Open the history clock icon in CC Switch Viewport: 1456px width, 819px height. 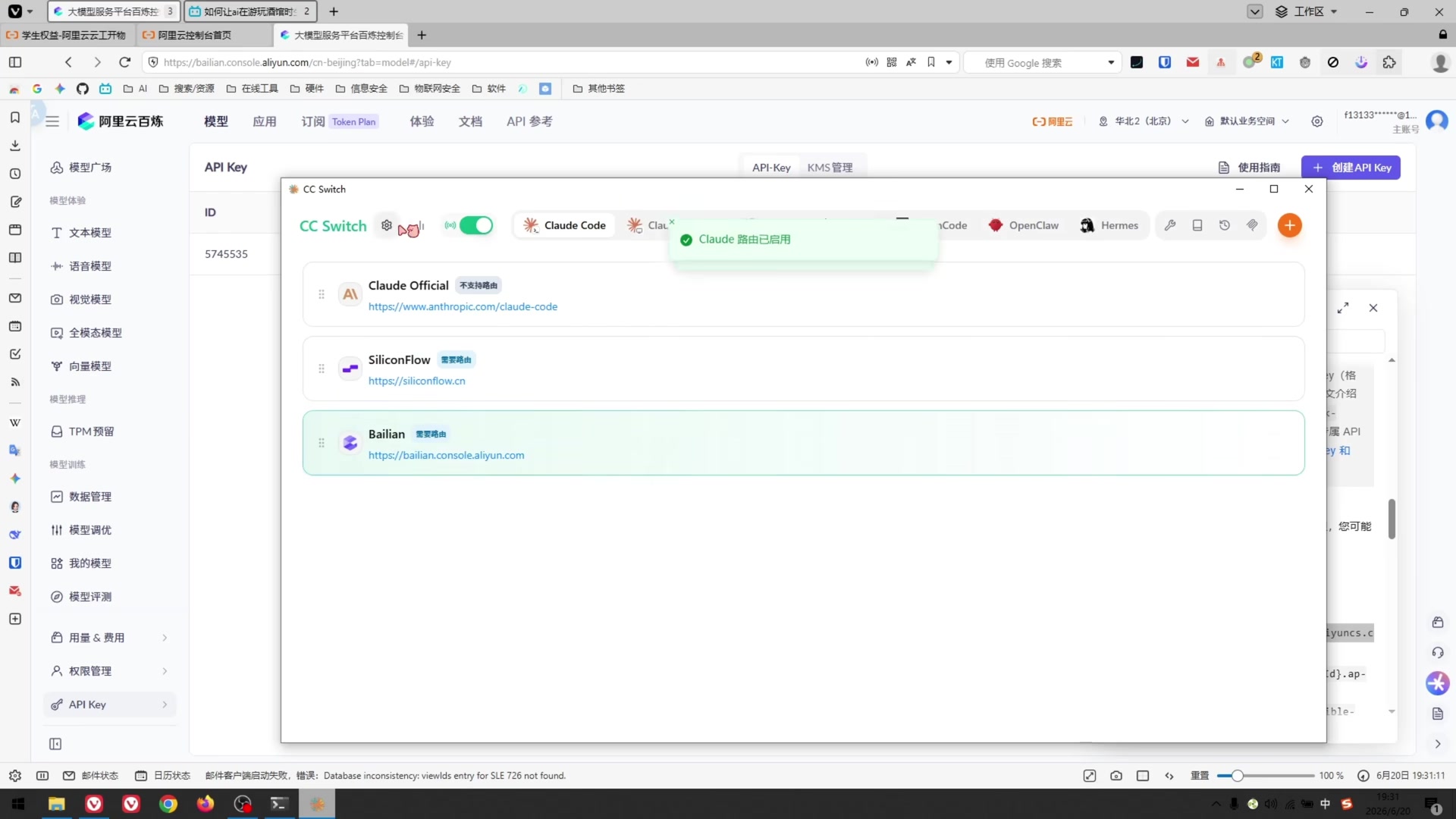click(1225, 225)
